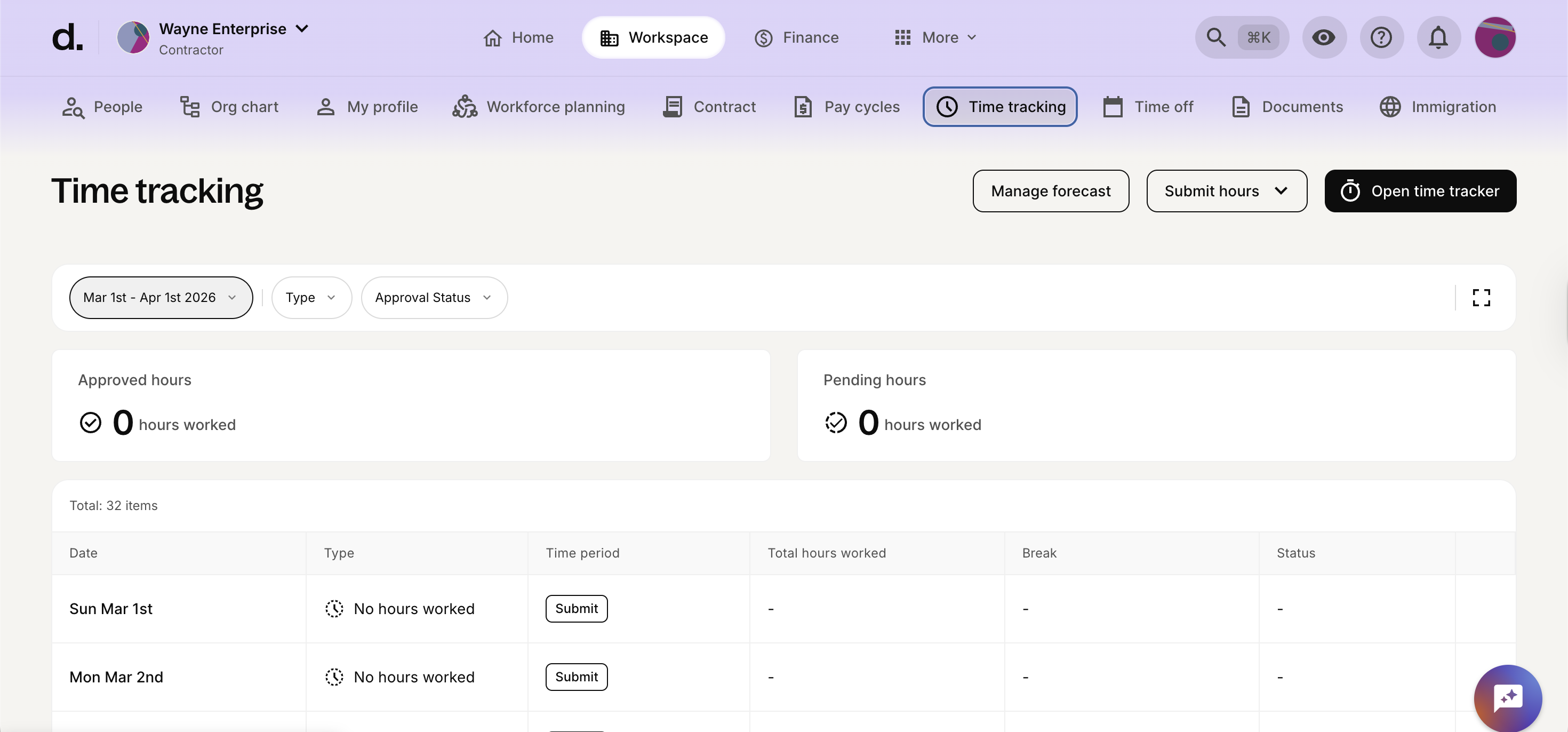Open the Type filter dropdown

[311, 297]
